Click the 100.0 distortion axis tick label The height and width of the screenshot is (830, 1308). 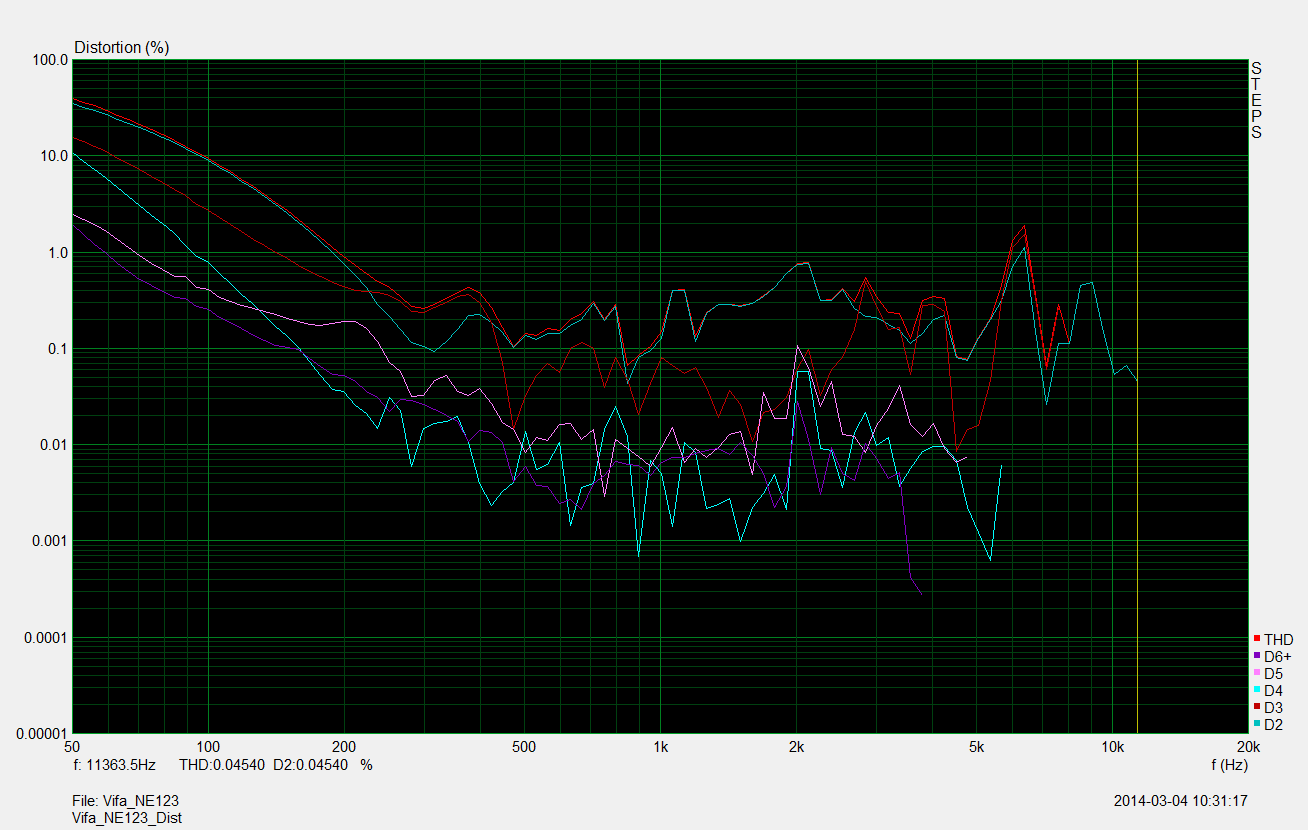click(50, 60)
